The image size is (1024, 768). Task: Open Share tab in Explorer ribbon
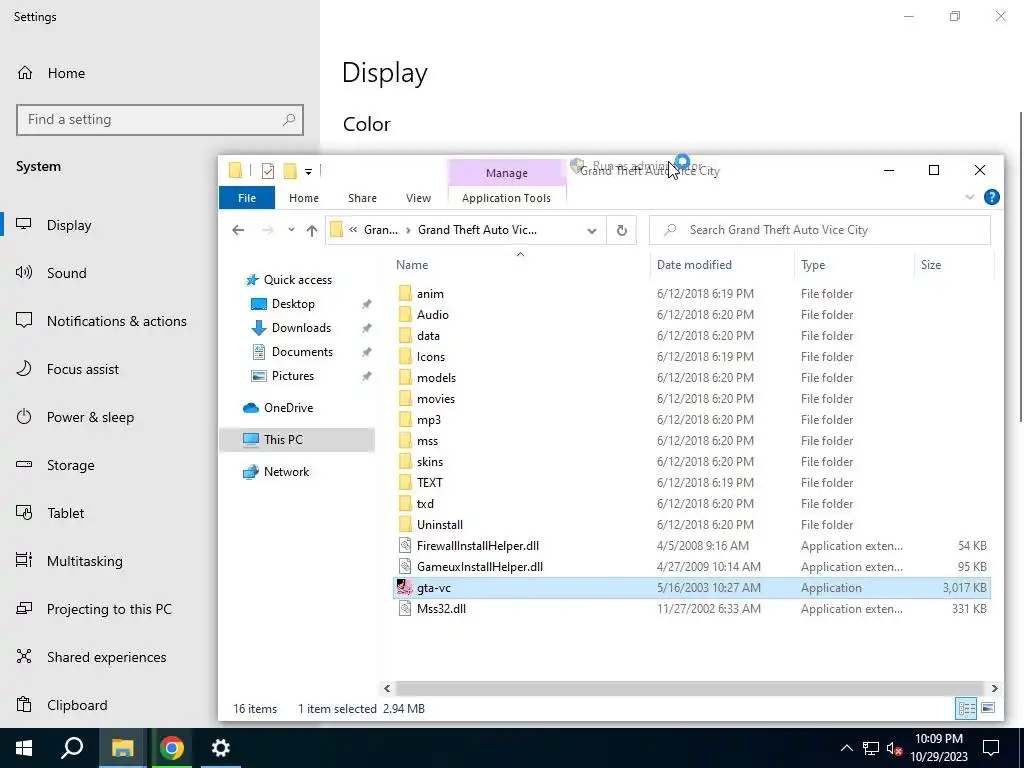362,198
